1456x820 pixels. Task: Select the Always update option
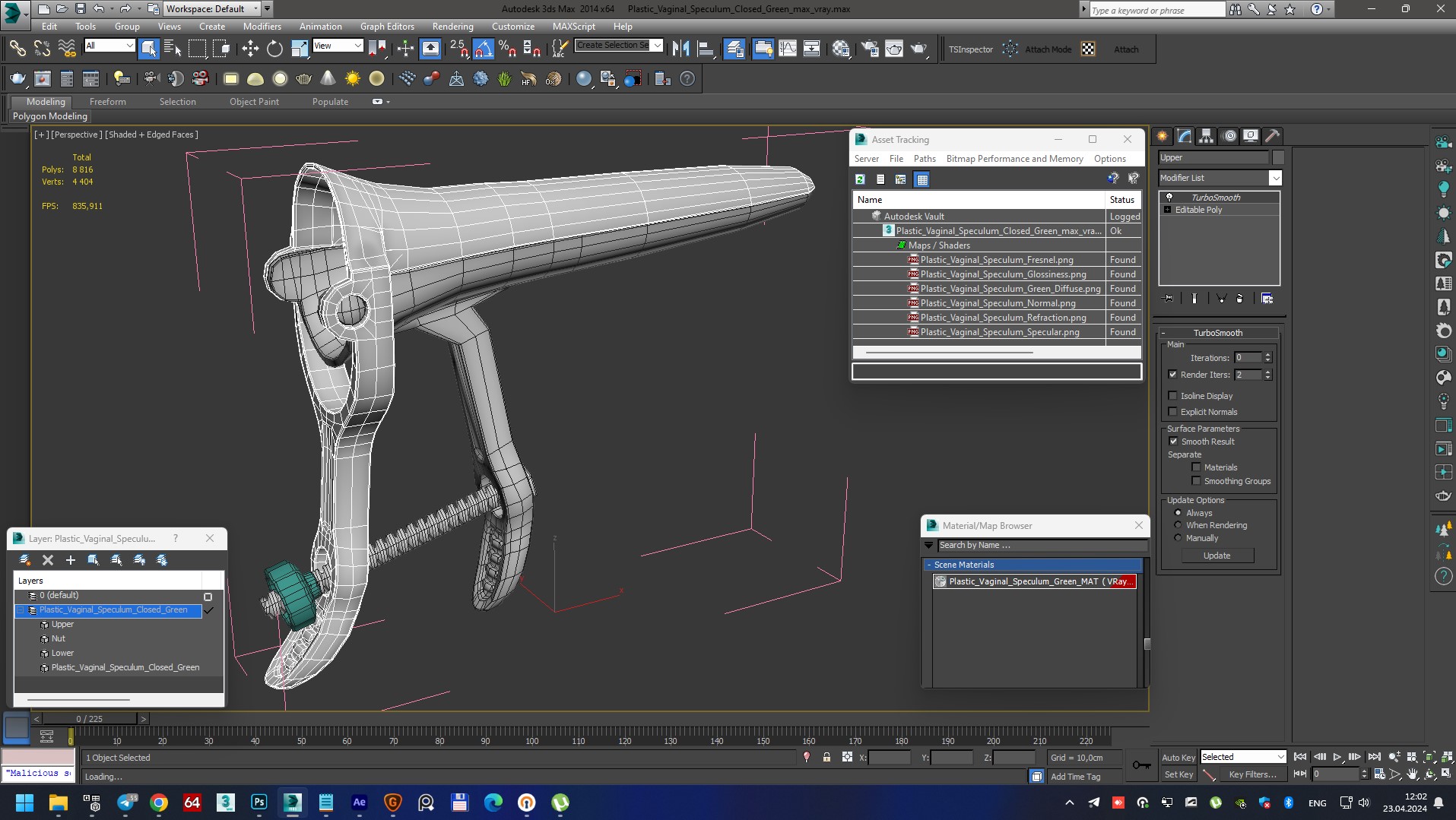click(x=1178, y=513)
